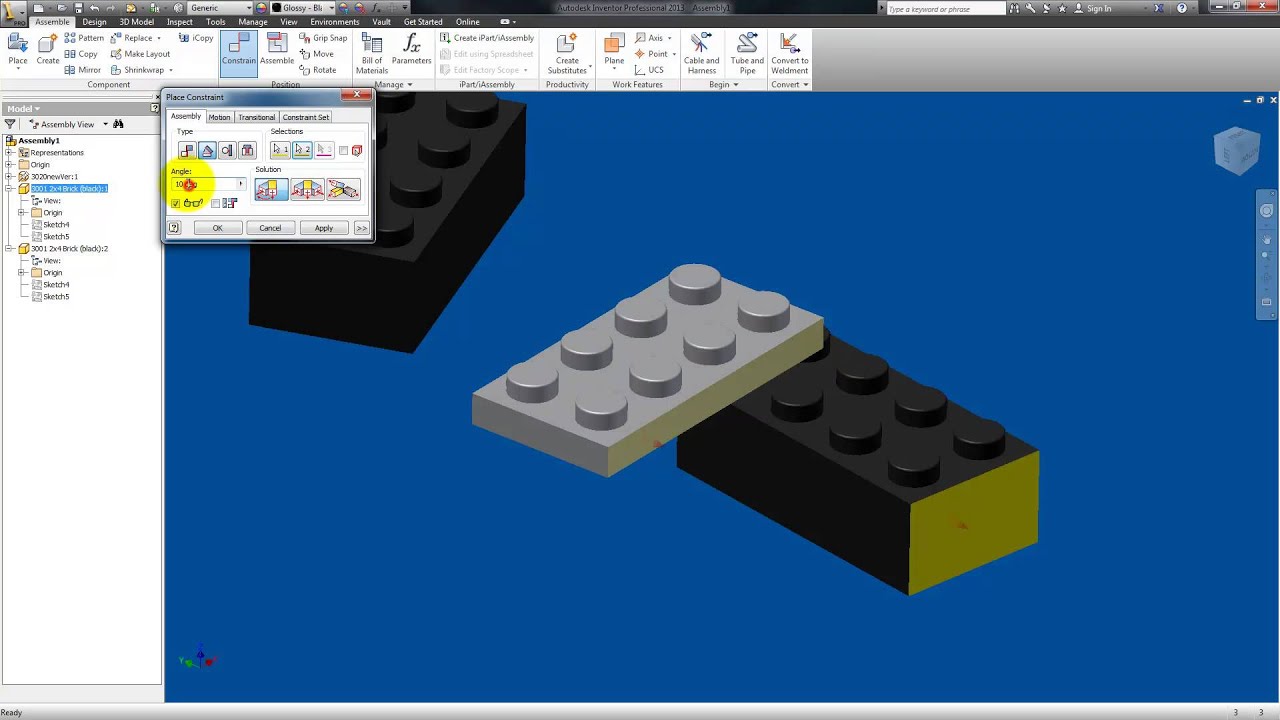Open the Design ribbon tab
Screen dimensions: 1280x720
pyautogui.click(x=94, y=22)
